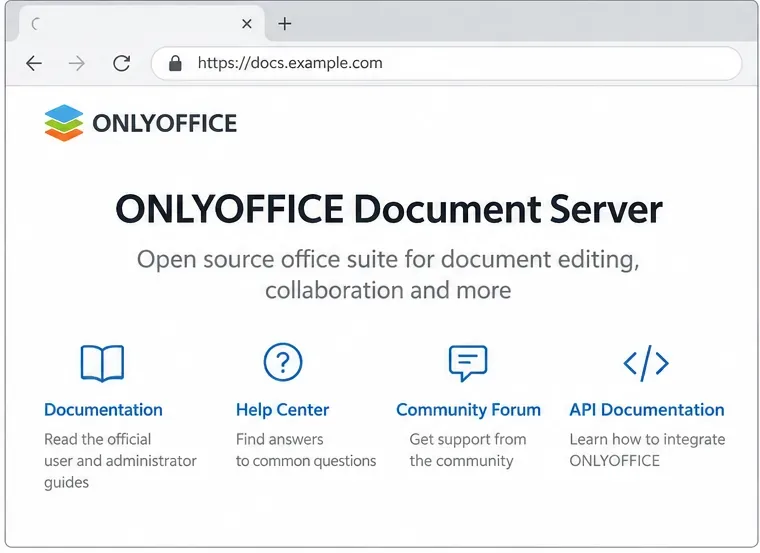Open the Community Forum link
Viewport: 760px width, 553px height.
coord(468,410)
